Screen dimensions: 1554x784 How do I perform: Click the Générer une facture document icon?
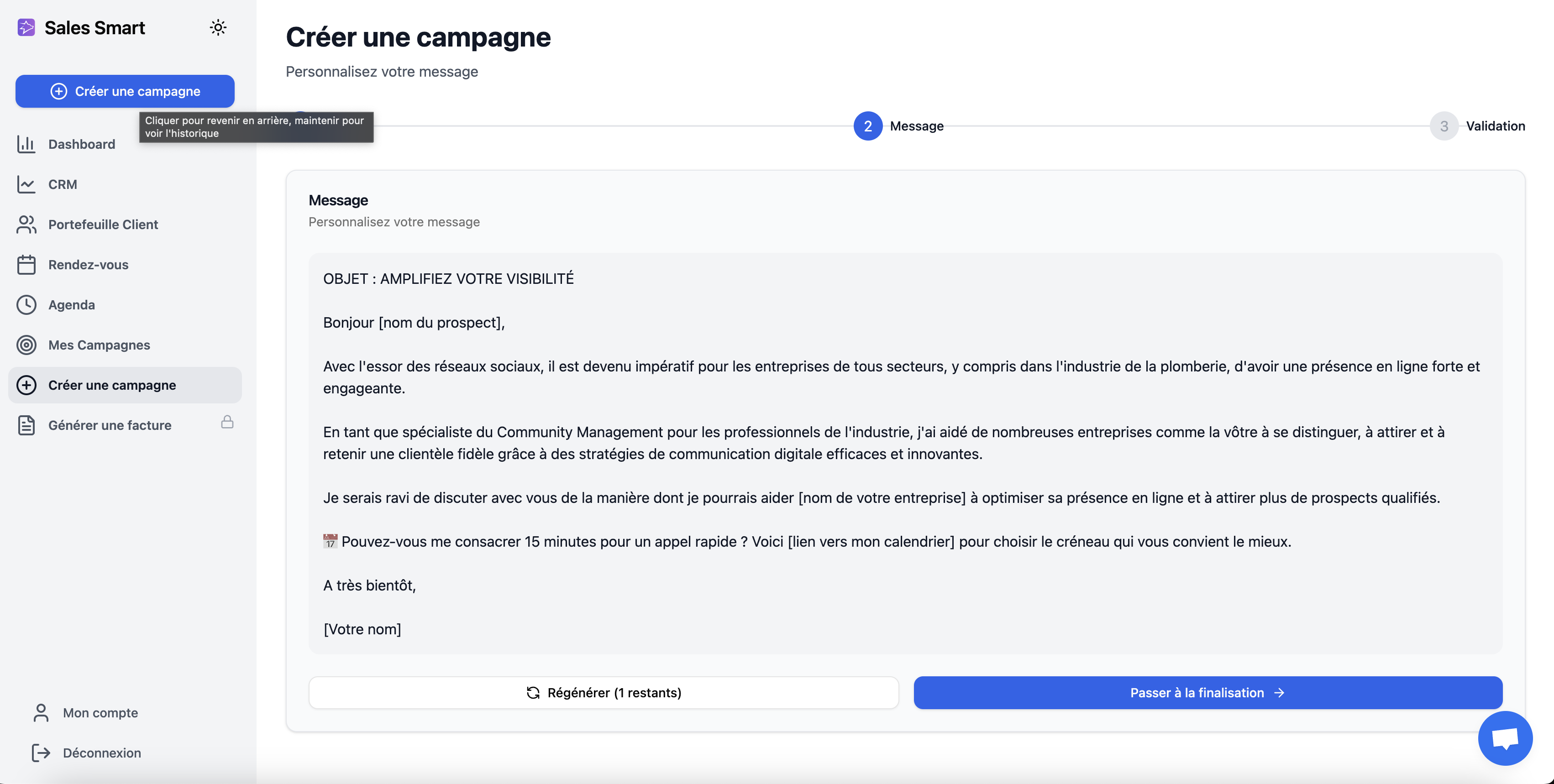pos(26,425)
